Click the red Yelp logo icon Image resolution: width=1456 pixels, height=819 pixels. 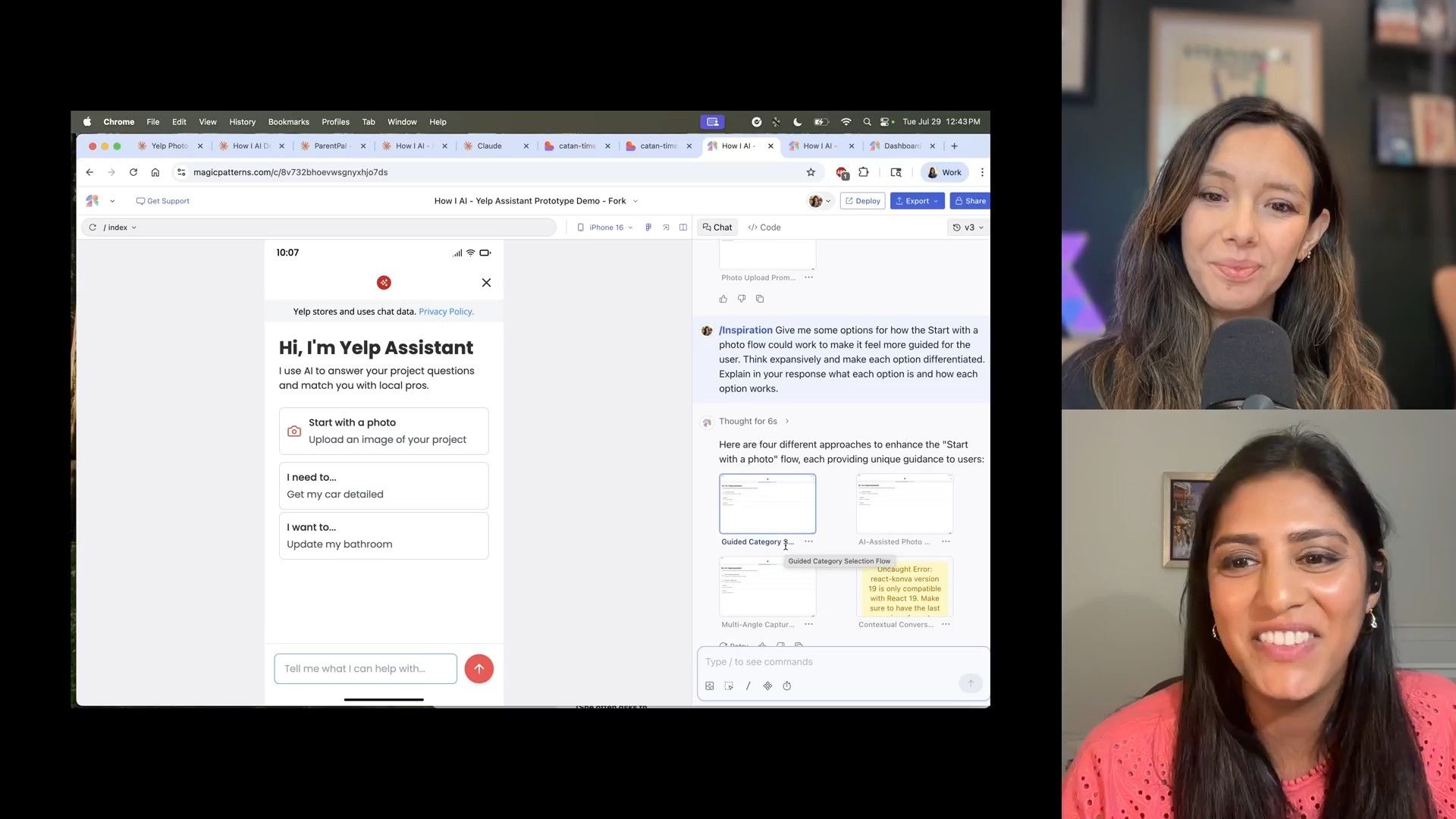(384, 283)
